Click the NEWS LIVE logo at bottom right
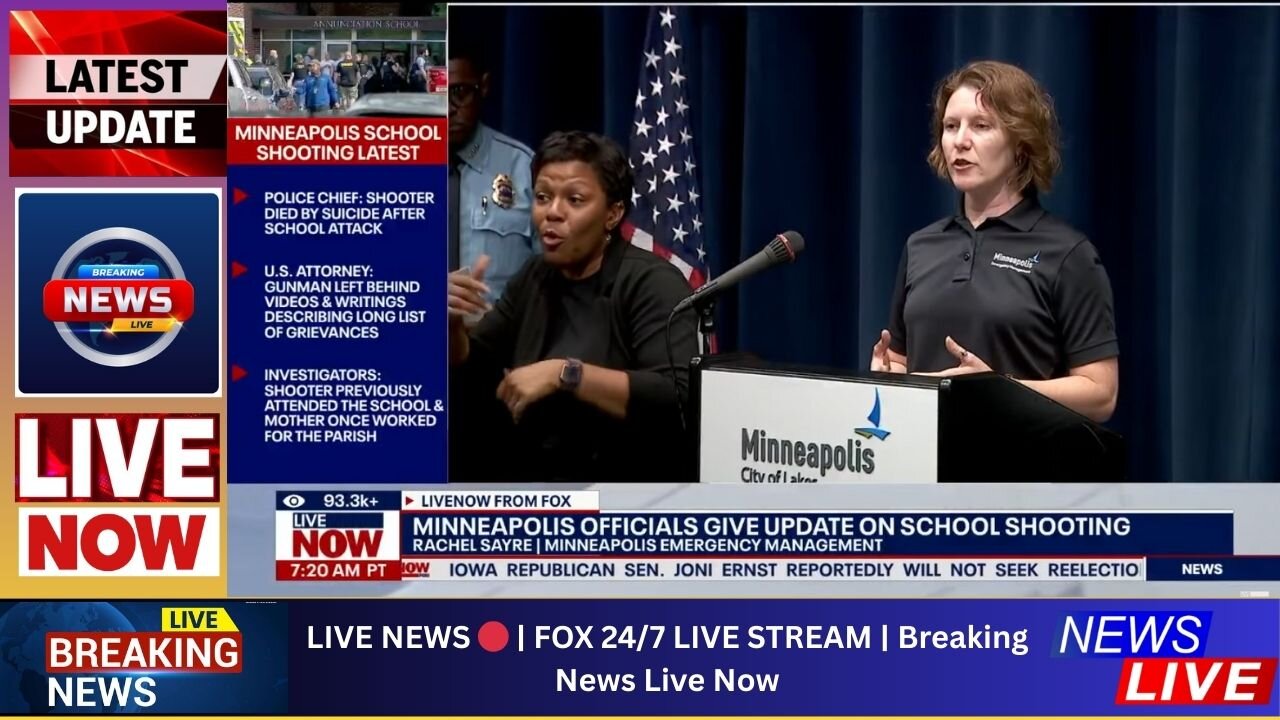Viewport: 1280px width, 720px height. click(1166, 657)
